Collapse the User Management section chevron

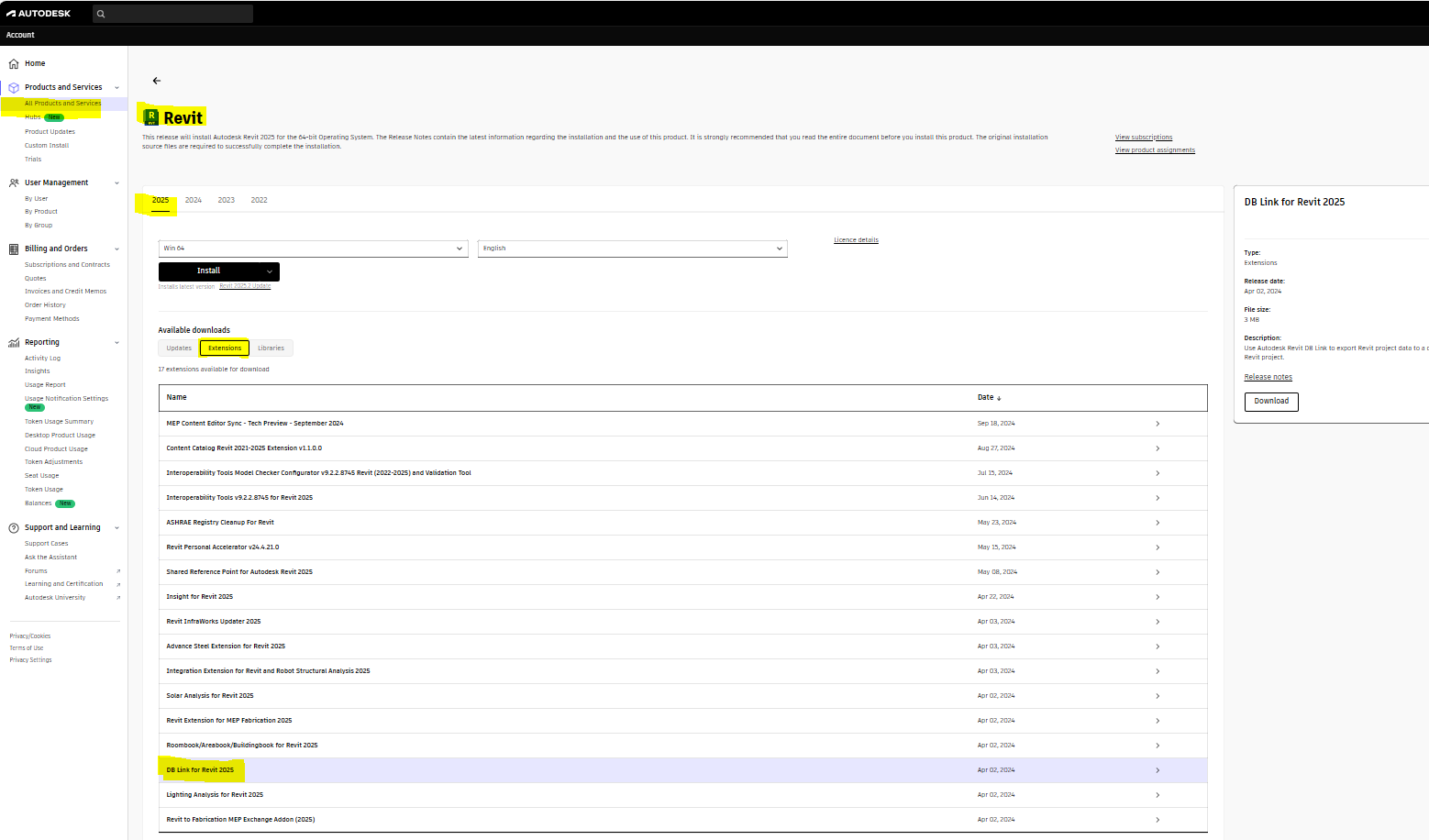coord(116,183)
